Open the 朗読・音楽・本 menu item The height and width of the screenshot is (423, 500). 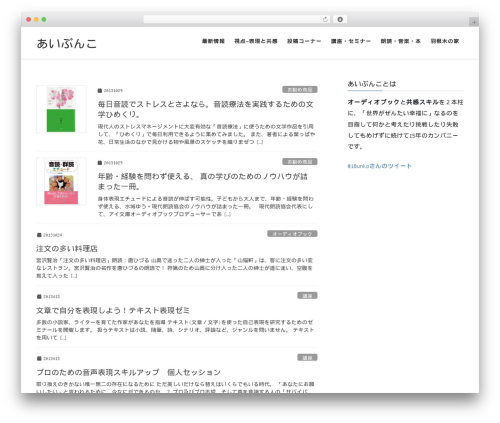(401, 41)
